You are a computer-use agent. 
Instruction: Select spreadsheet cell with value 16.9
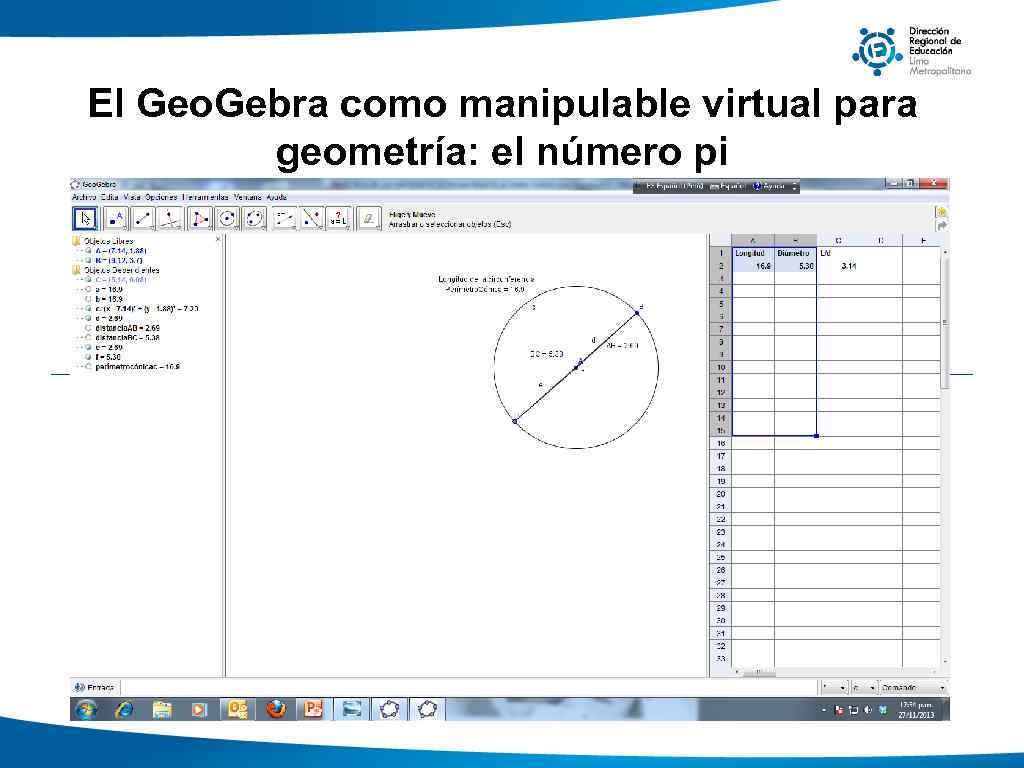click(x=753, y=266)
